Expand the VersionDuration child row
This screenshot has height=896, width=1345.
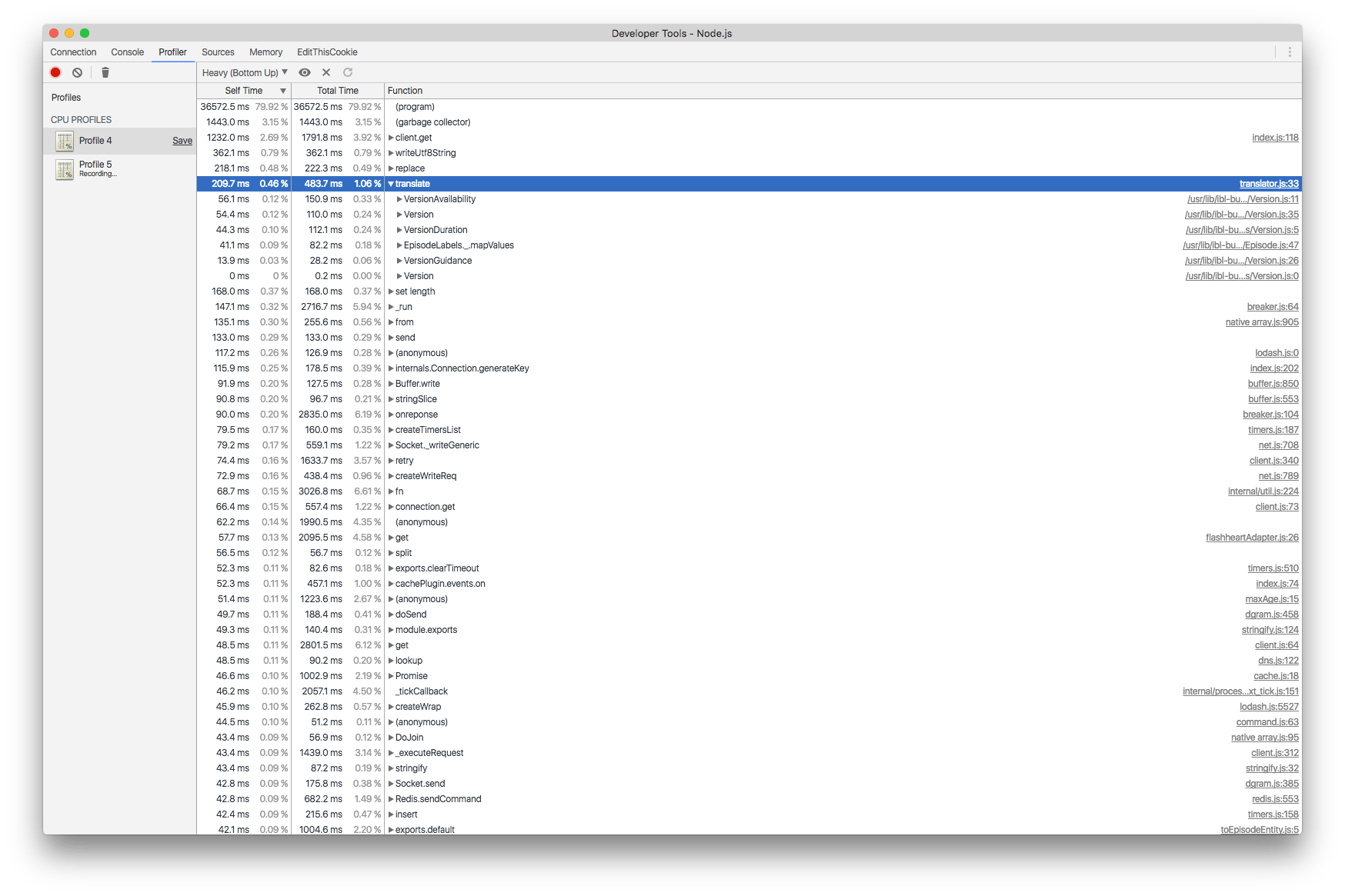[x=399, y=230]
